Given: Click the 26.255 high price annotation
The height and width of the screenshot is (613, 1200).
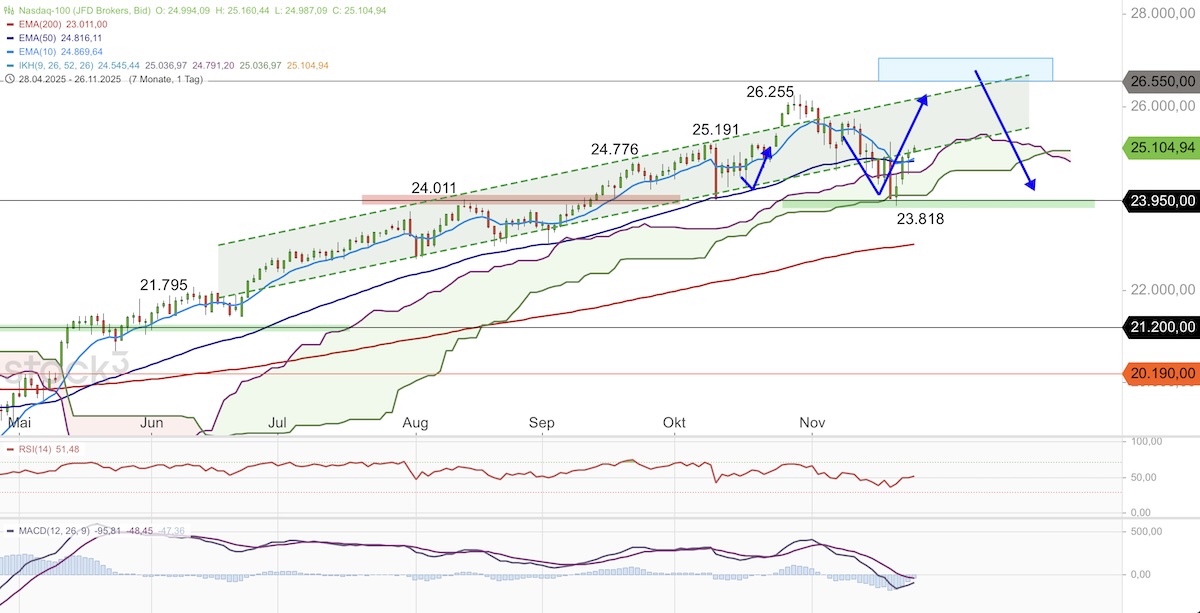Looking at the screenshot, I should [x=770, y=92].
